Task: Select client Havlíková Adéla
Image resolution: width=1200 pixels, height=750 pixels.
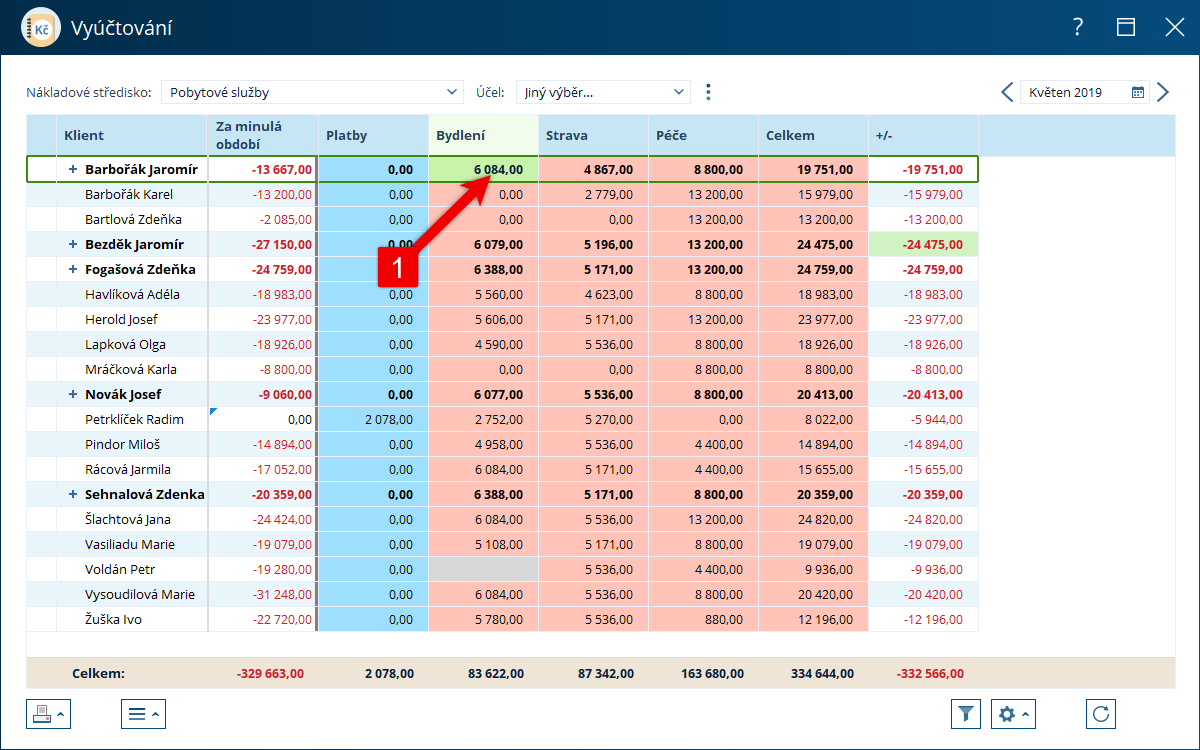Action: pos(131,295)
